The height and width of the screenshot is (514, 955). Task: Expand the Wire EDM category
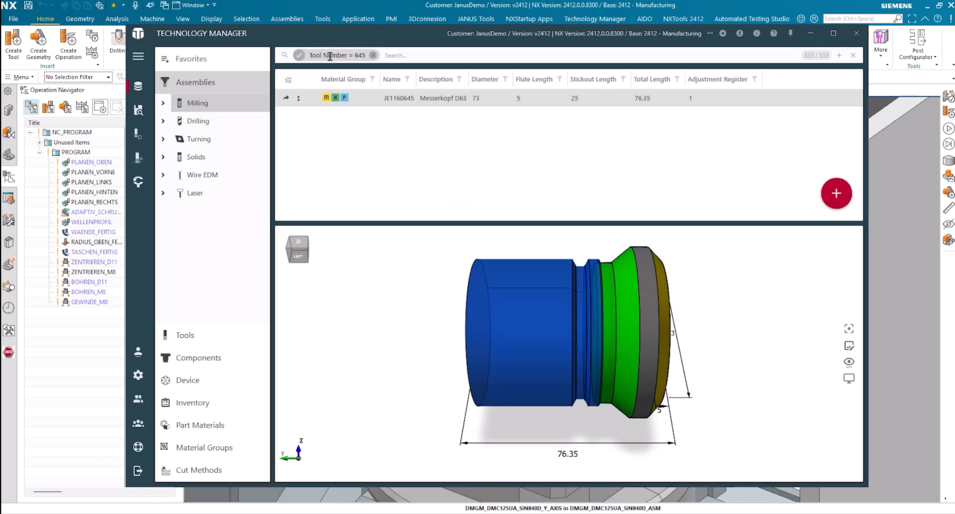click(x=163, y=175)
